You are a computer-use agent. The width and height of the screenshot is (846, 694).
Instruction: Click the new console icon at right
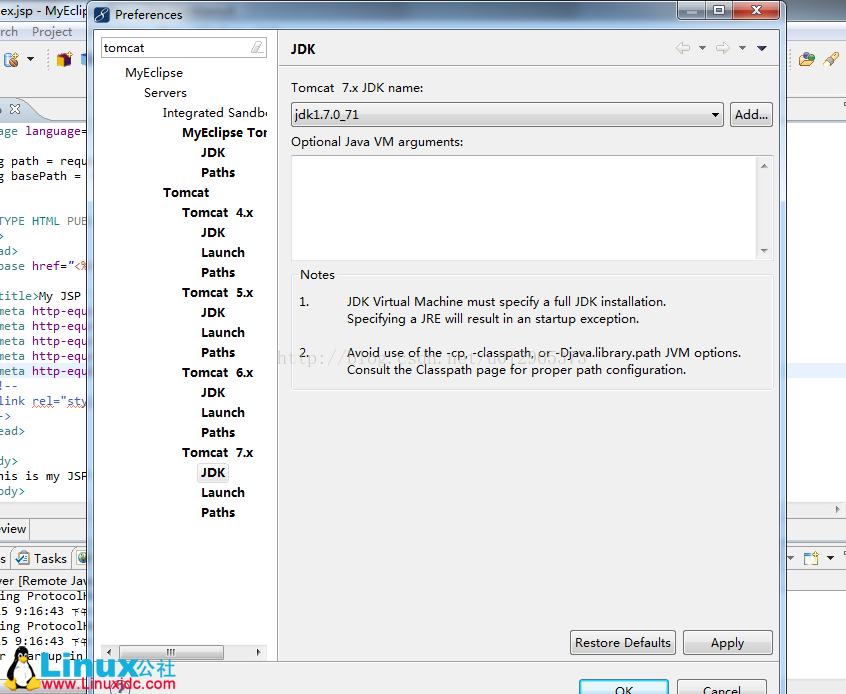(809, 558)
